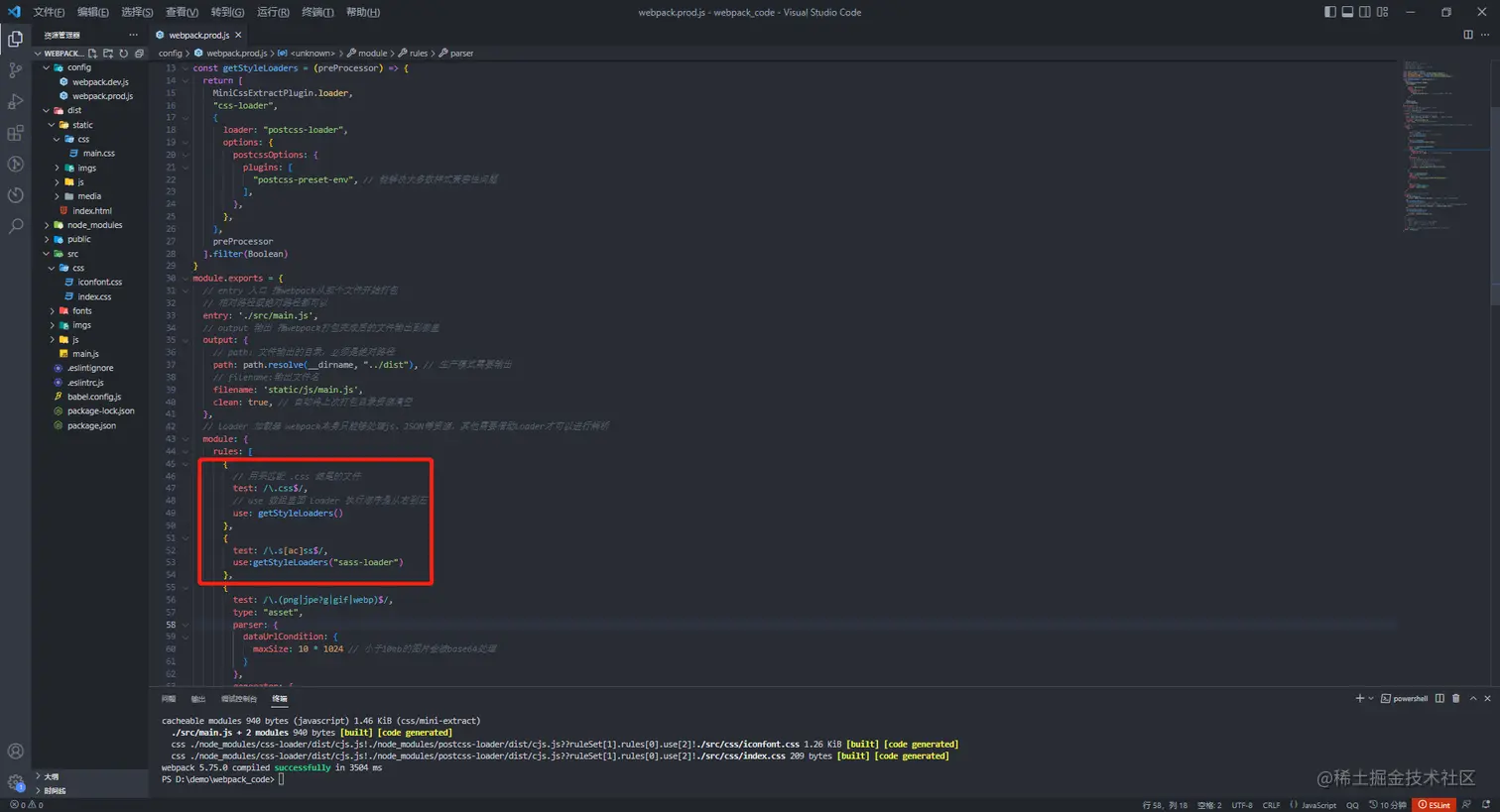This screenshot has height=812, width=1500.
Task: Select the powershell terminal entry
Action: pos(1405,699)
